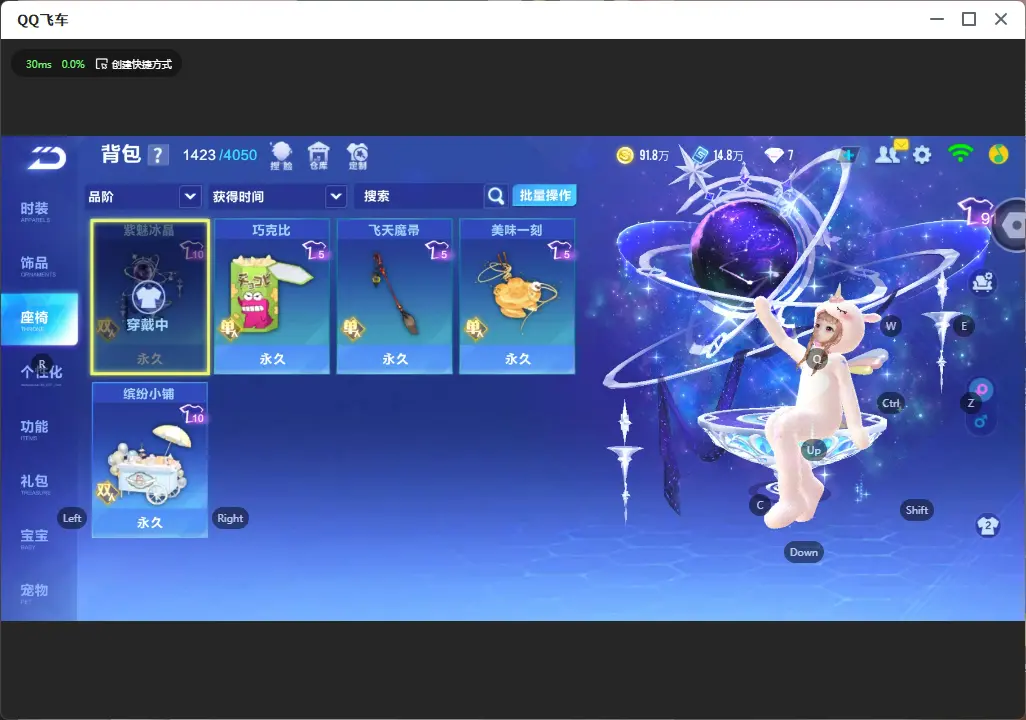
Task: Select the 座椅 throne tab
Action: (x=39, y=319)
